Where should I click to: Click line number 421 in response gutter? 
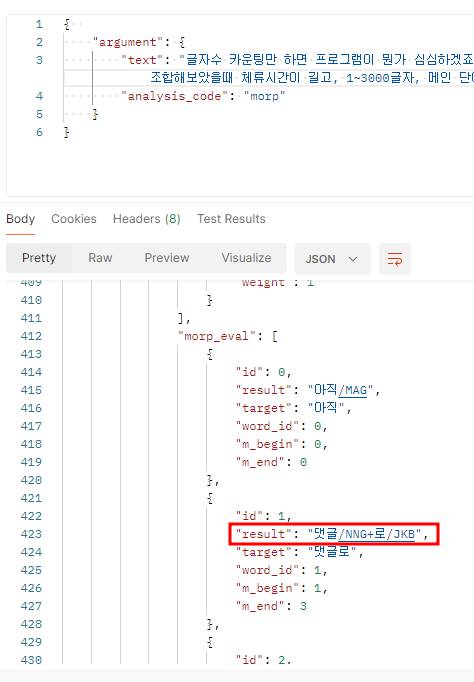pos(31,498)
